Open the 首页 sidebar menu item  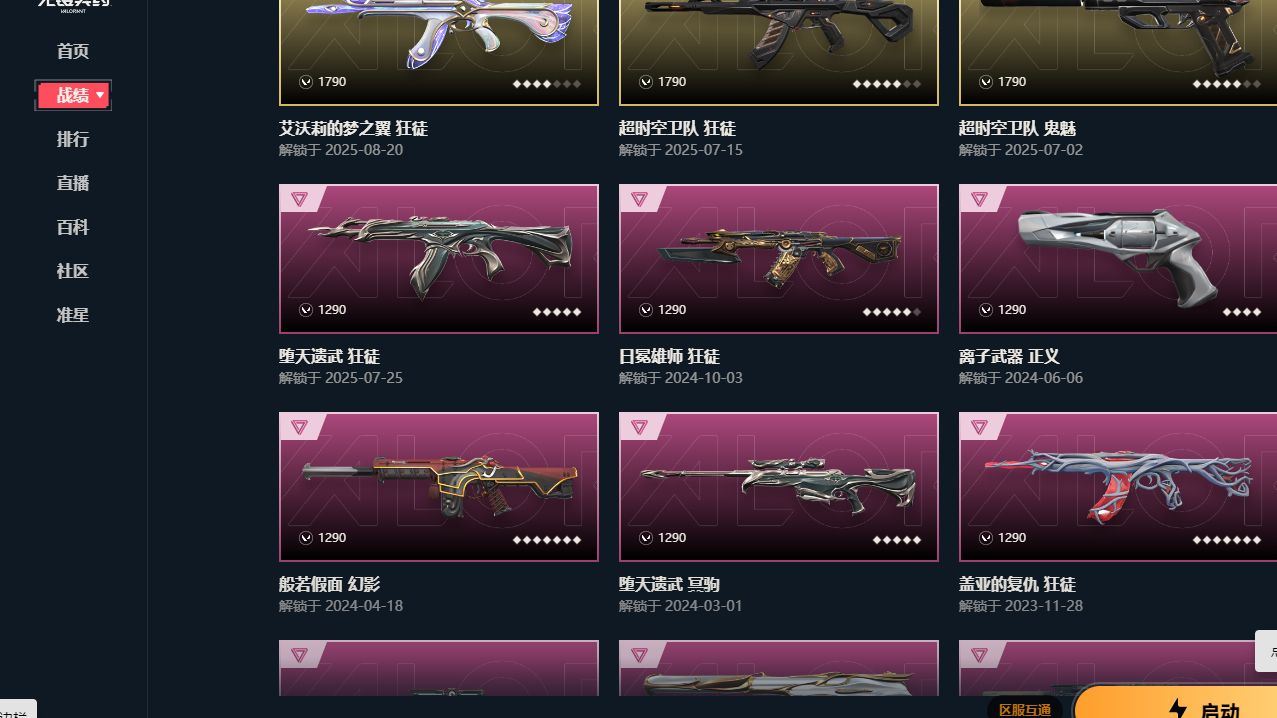(73, 51)
